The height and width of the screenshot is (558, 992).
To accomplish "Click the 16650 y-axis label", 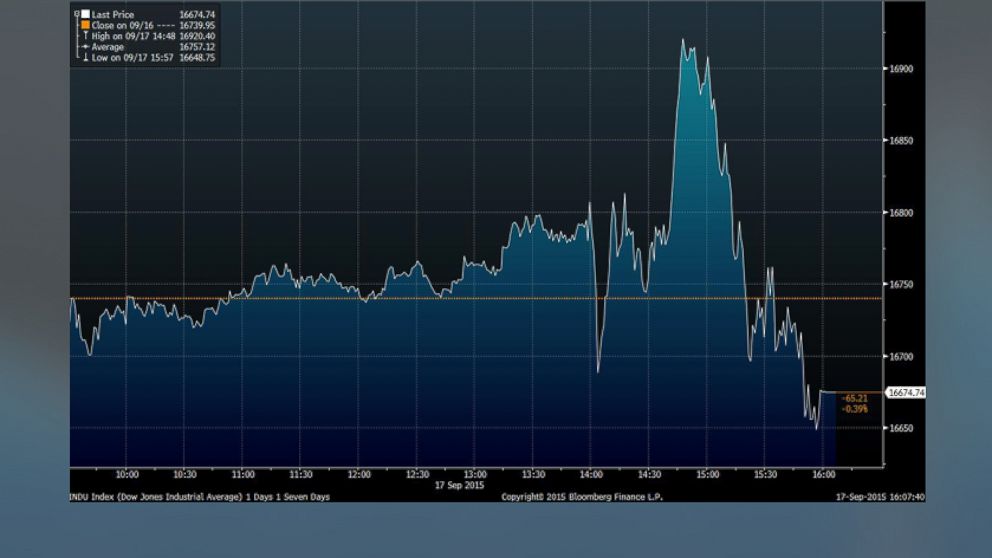I will tap(902, 428).
